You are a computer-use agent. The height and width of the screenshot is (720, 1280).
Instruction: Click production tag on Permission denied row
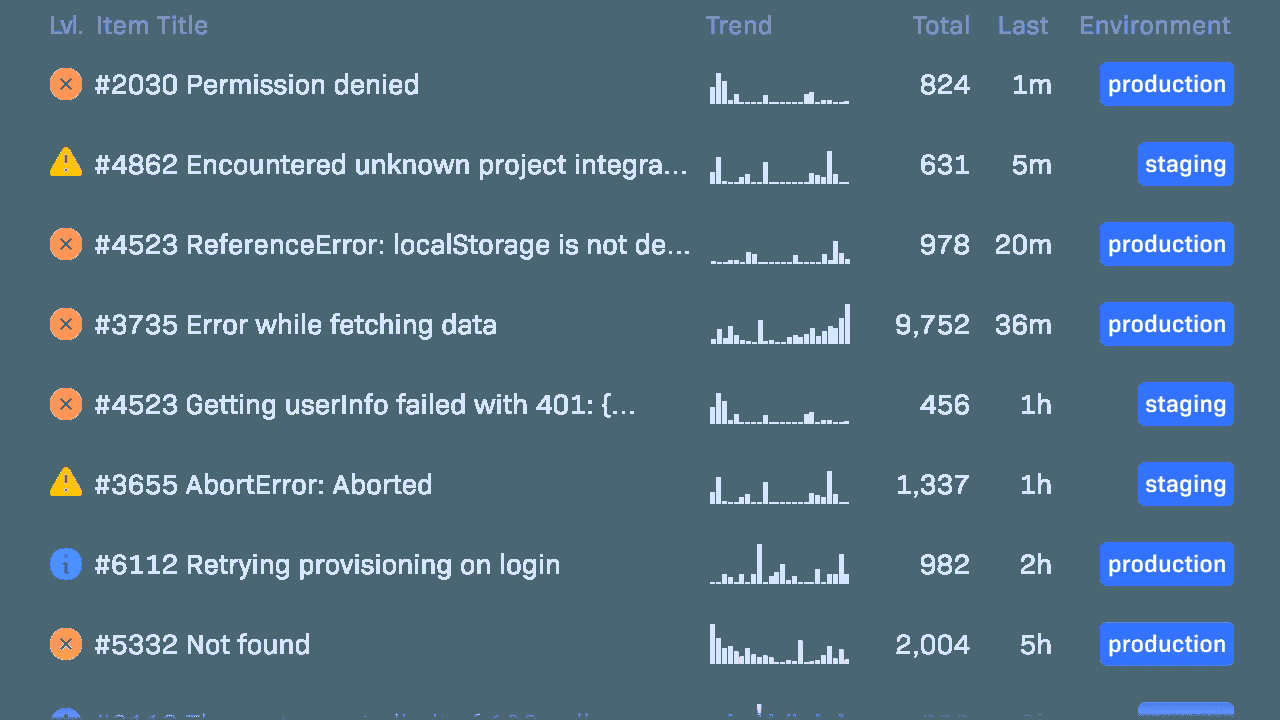tap(1166, 84)
